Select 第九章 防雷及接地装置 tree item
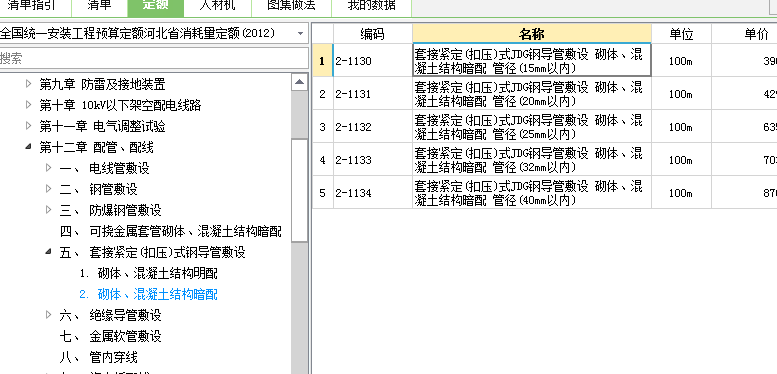The height and width of the screenshot is (374, 777). [x=102, y=84]
